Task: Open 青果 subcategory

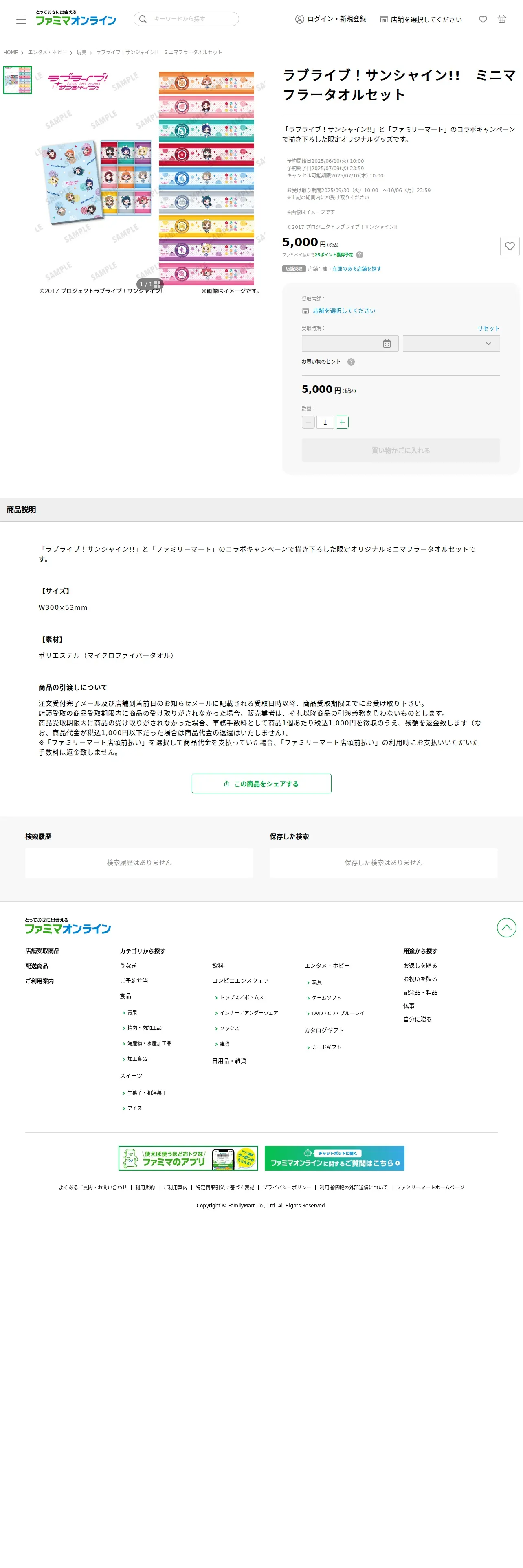Action: [x=132, y=1012]
